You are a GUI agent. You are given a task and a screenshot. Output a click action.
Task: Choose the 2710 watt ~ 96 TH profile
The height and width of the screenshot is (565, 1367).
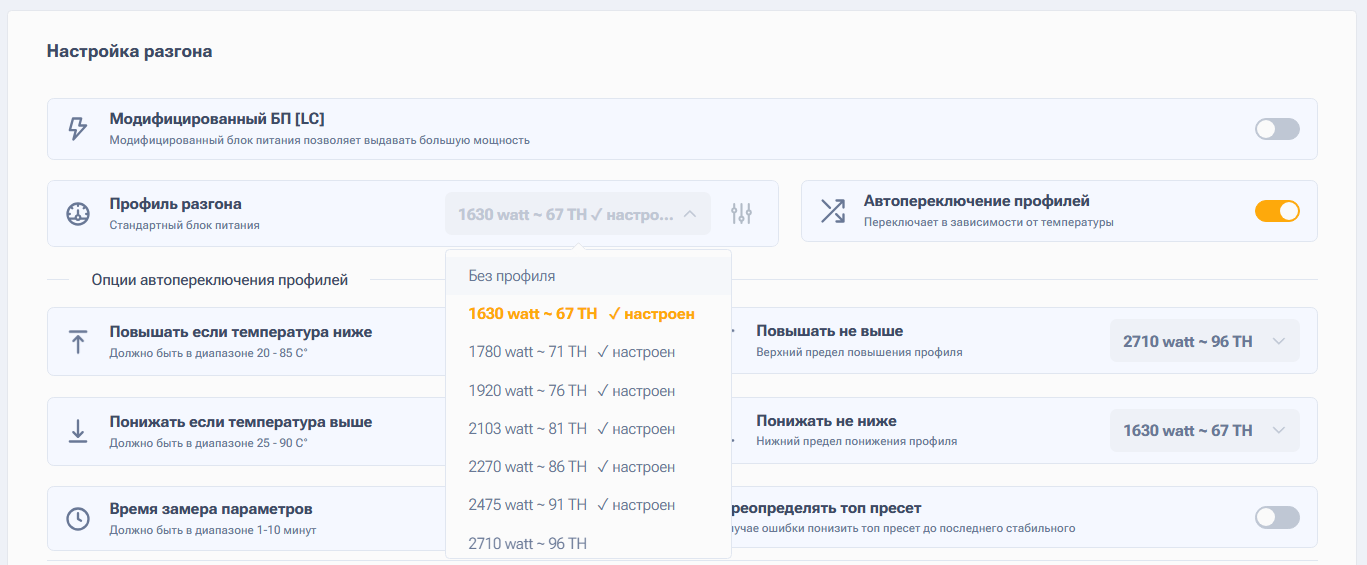pyautogui.click(x=528, y=543)
